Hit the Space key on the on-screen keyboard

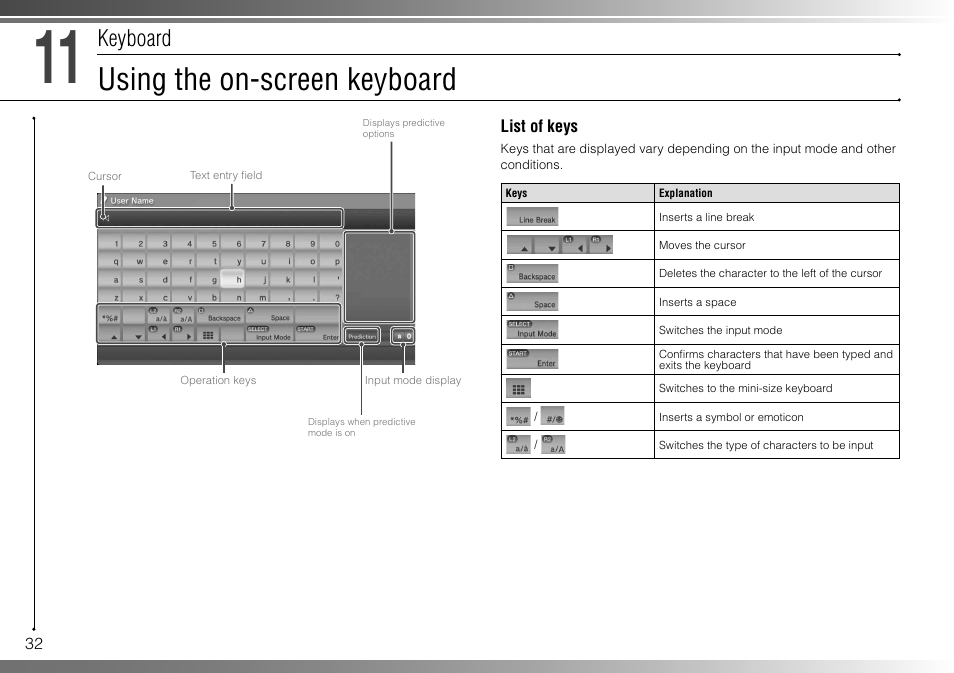270,315
